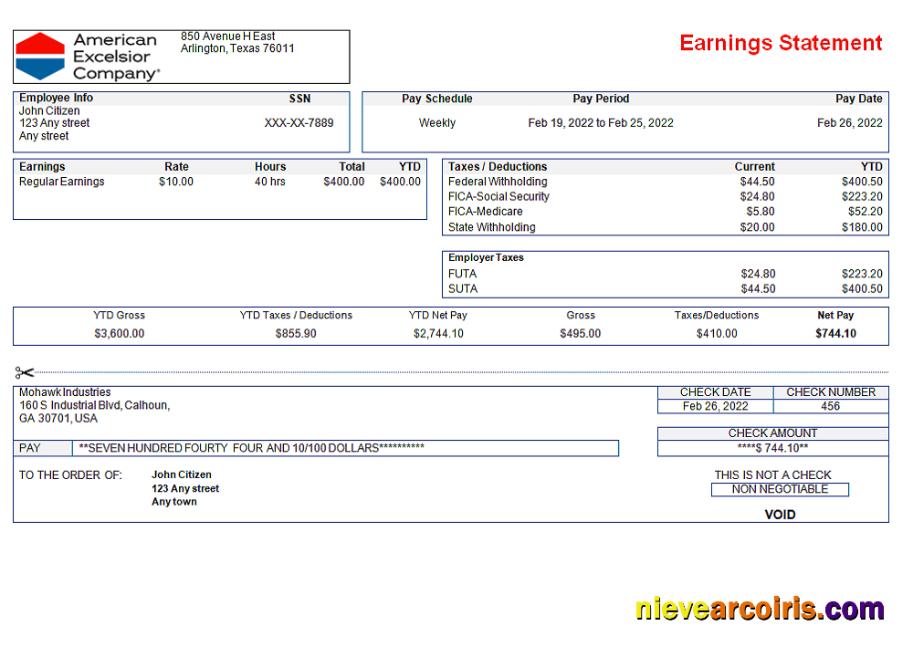Click the SUTA YTD amount $400.50
Image resolution: width=913 pixels, height=657 pixels.
[x=862, y=289]
